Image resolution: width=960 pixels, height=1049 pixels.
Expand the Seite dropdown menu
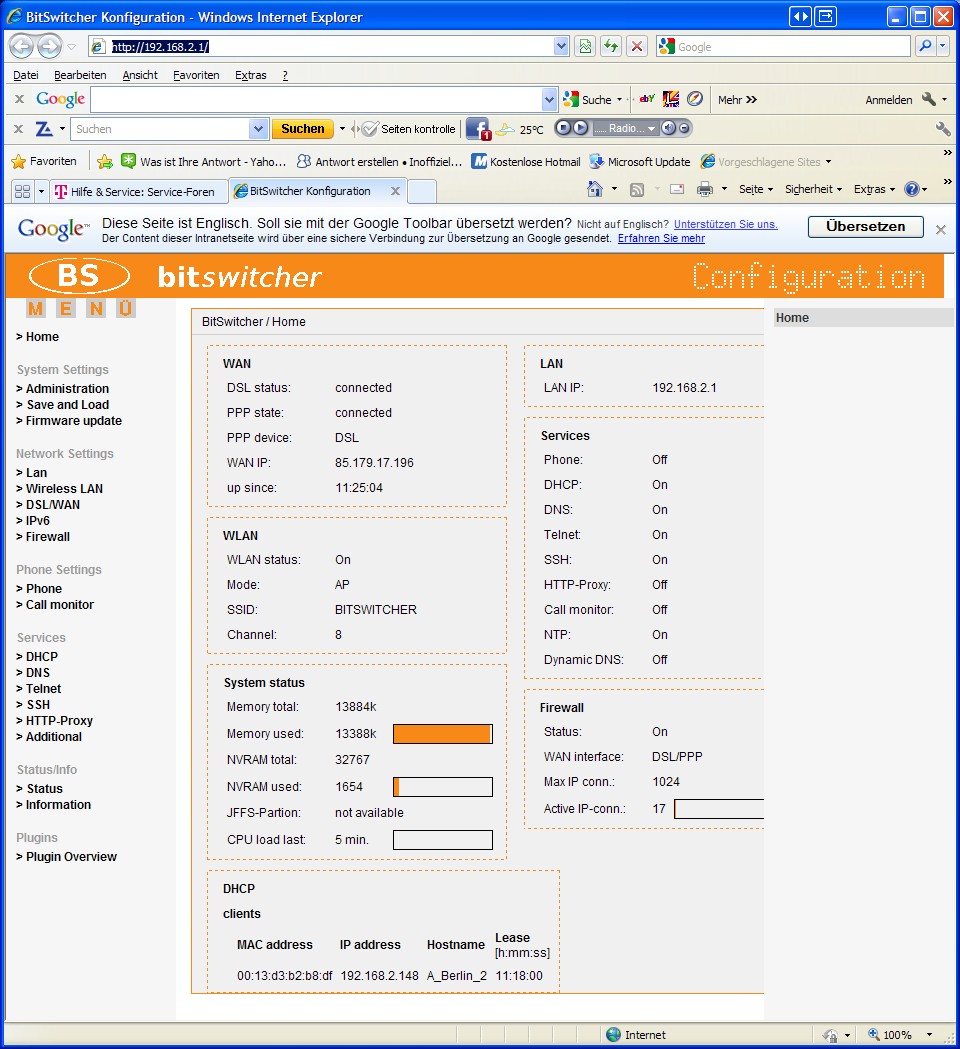coord(756,189)
